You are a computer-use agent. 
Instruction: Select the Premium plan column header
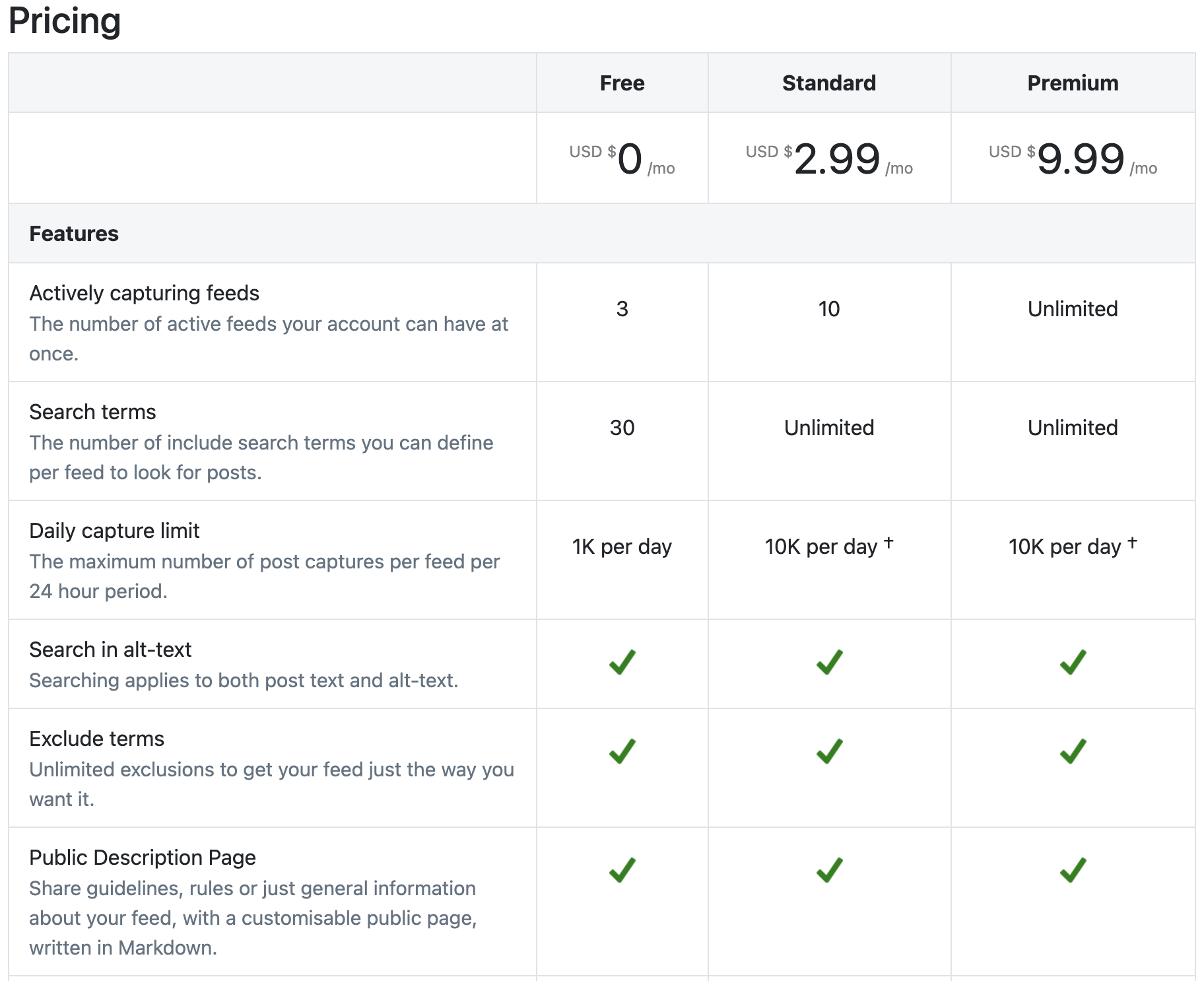point(1073,83)
